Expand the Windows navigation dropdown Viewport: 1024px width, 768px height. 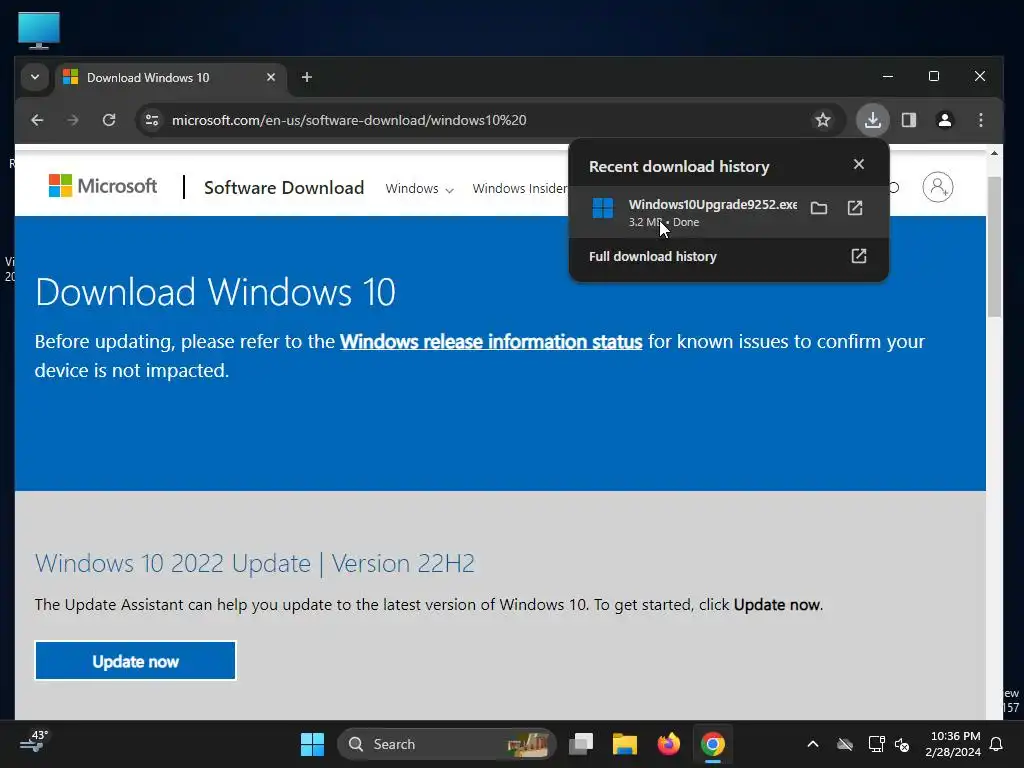pos(419,189)
